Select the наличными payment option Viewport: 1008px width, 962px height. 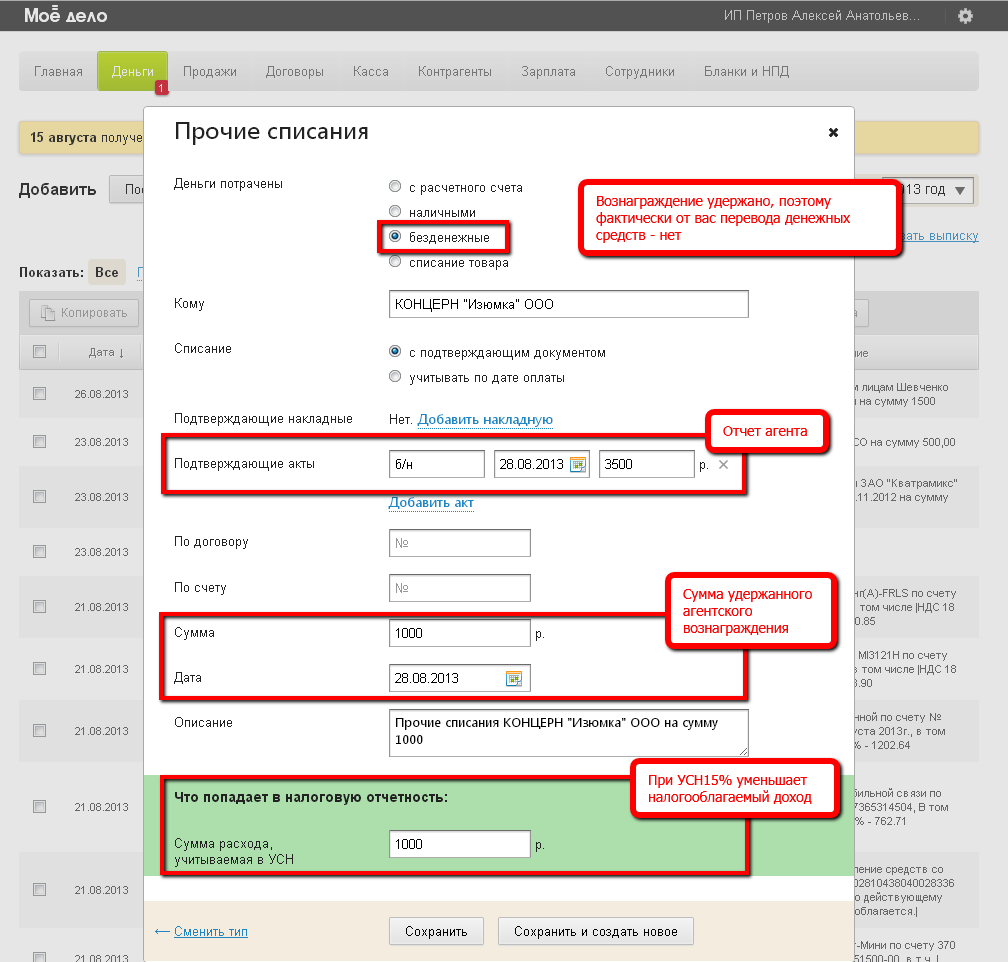[395, 212]
